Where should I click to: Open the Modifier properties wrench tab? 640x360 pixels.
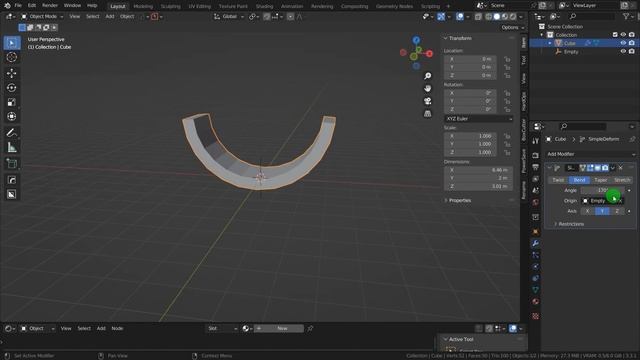535,243
